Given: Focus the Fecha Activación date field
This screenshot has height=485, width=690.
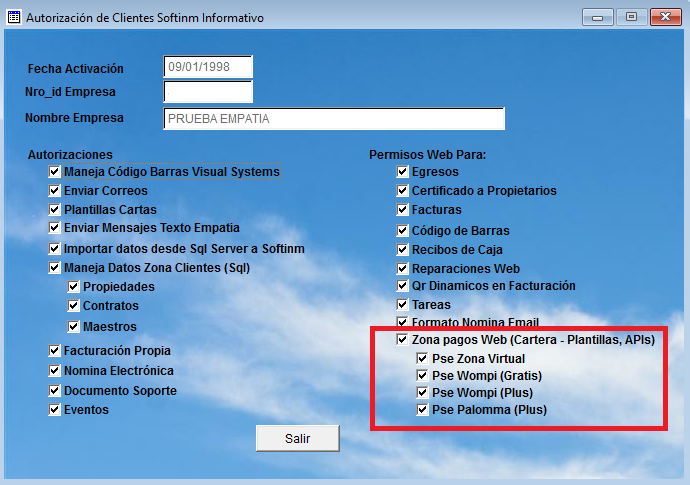Looking at the screenshot, I should tap(208, 67).
